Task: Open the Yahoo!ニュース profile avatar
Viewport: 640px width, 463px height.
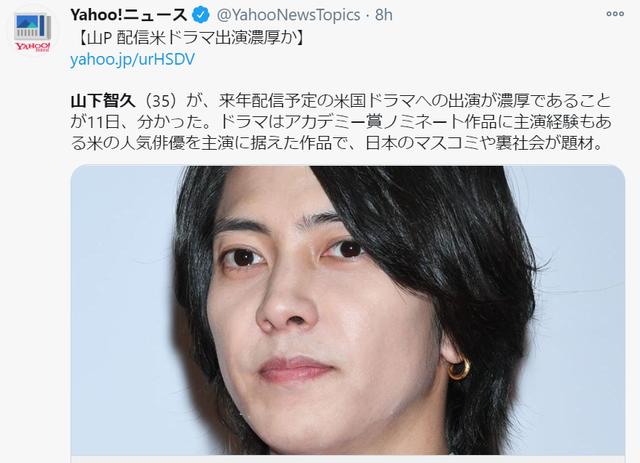Action: 33,33
